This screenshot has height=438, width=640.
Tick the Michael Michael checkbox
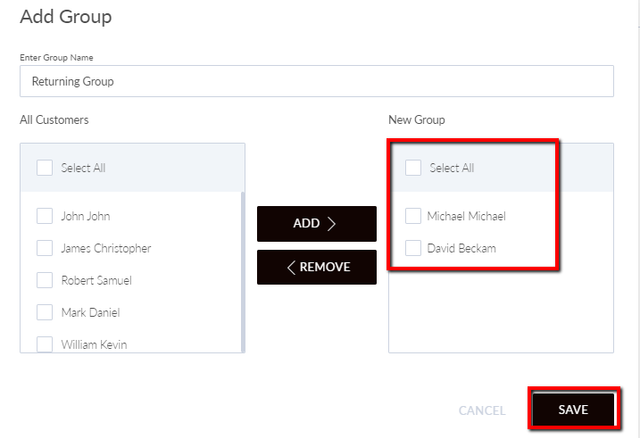click(x=413, y=216)
